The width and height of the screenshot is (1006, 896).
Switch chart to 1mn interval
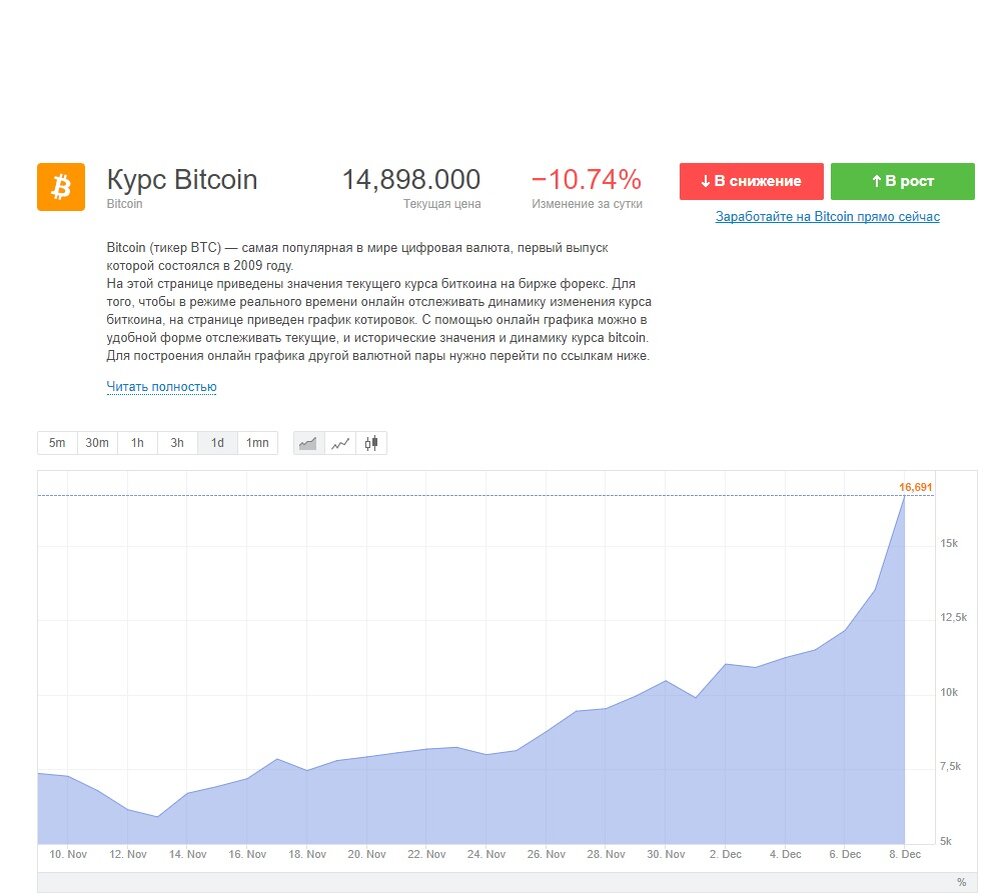[257, 443]
